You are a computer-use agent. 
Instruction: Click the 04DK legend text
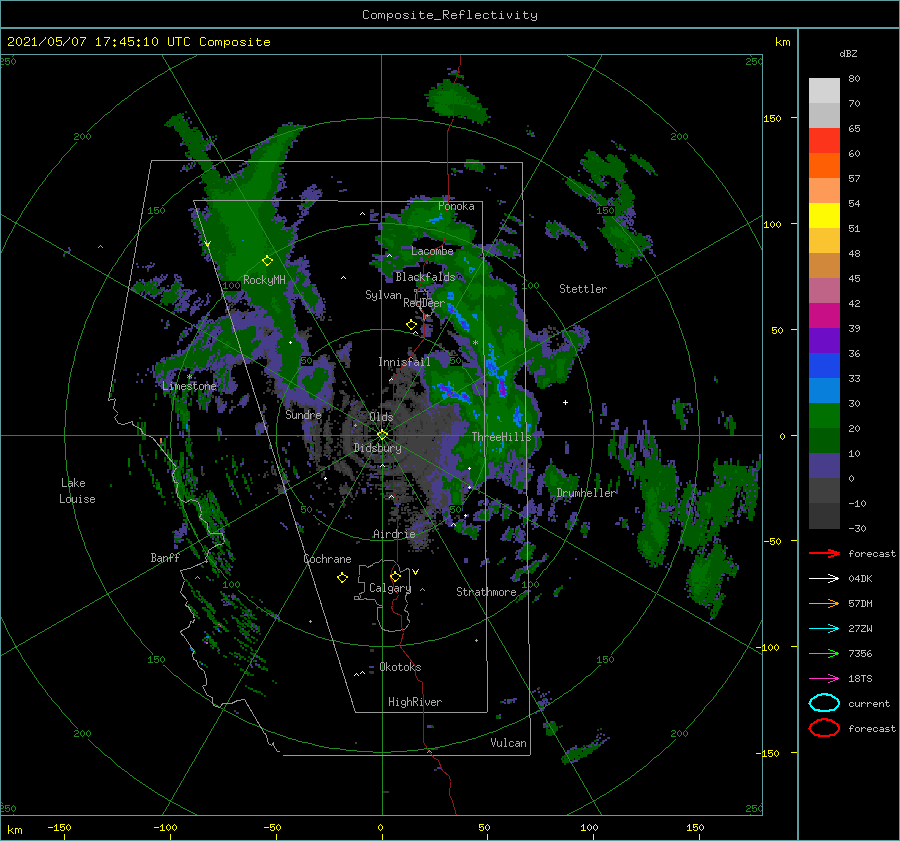(860, 579)
